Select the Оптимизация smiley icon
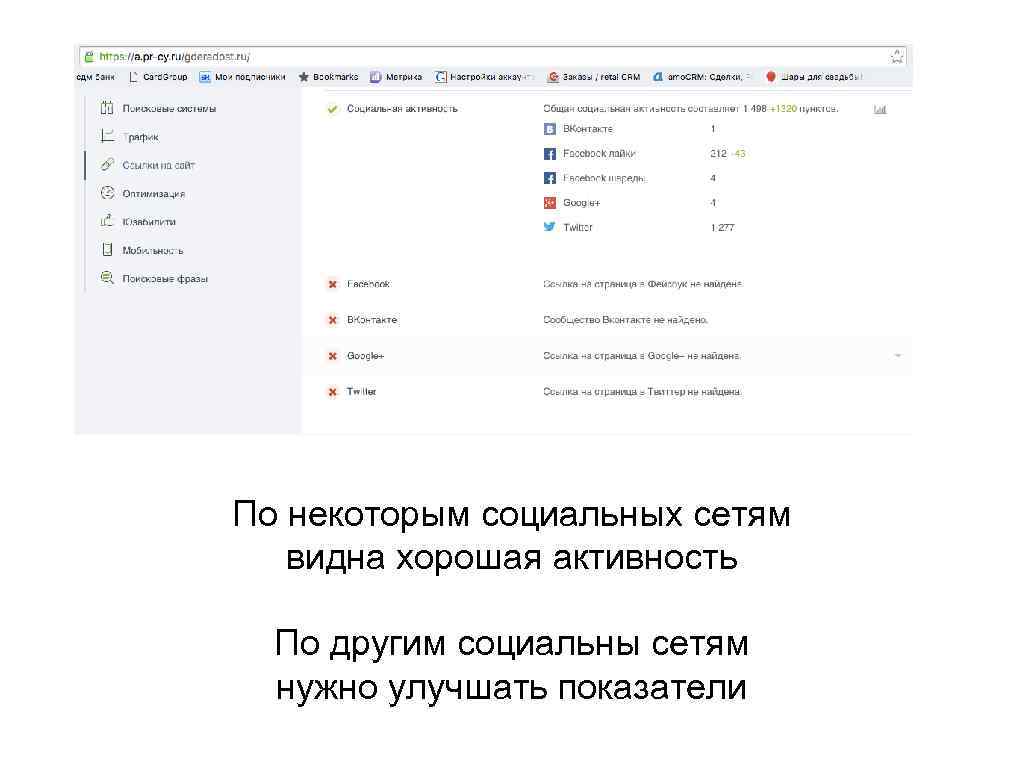Screen dimensions: 1024x768 tap(108, 193)
